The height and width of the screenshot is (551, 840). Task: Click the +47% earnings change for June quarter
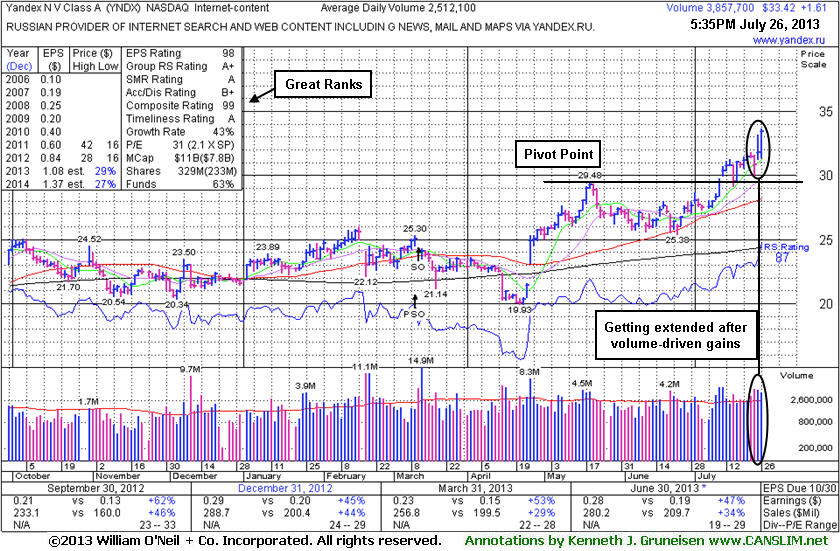tap(731, 501)
